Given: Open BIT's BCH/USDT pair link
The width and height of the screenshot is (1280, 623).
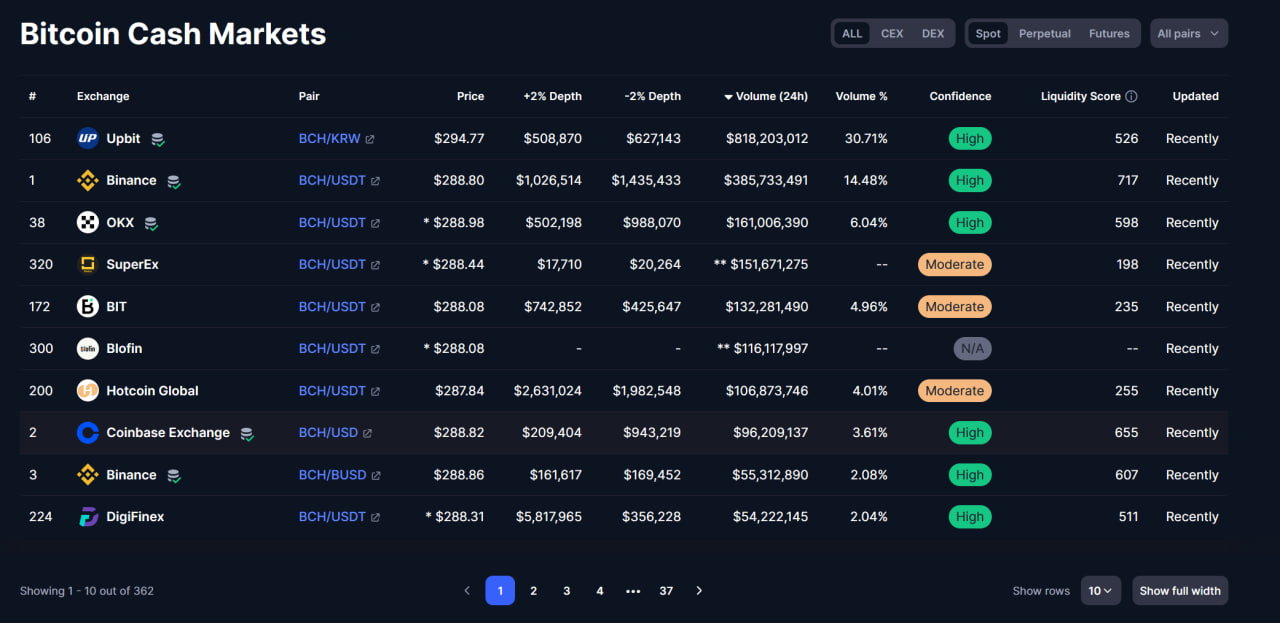Looking at the screenshot, I should (x=332, y=307).
